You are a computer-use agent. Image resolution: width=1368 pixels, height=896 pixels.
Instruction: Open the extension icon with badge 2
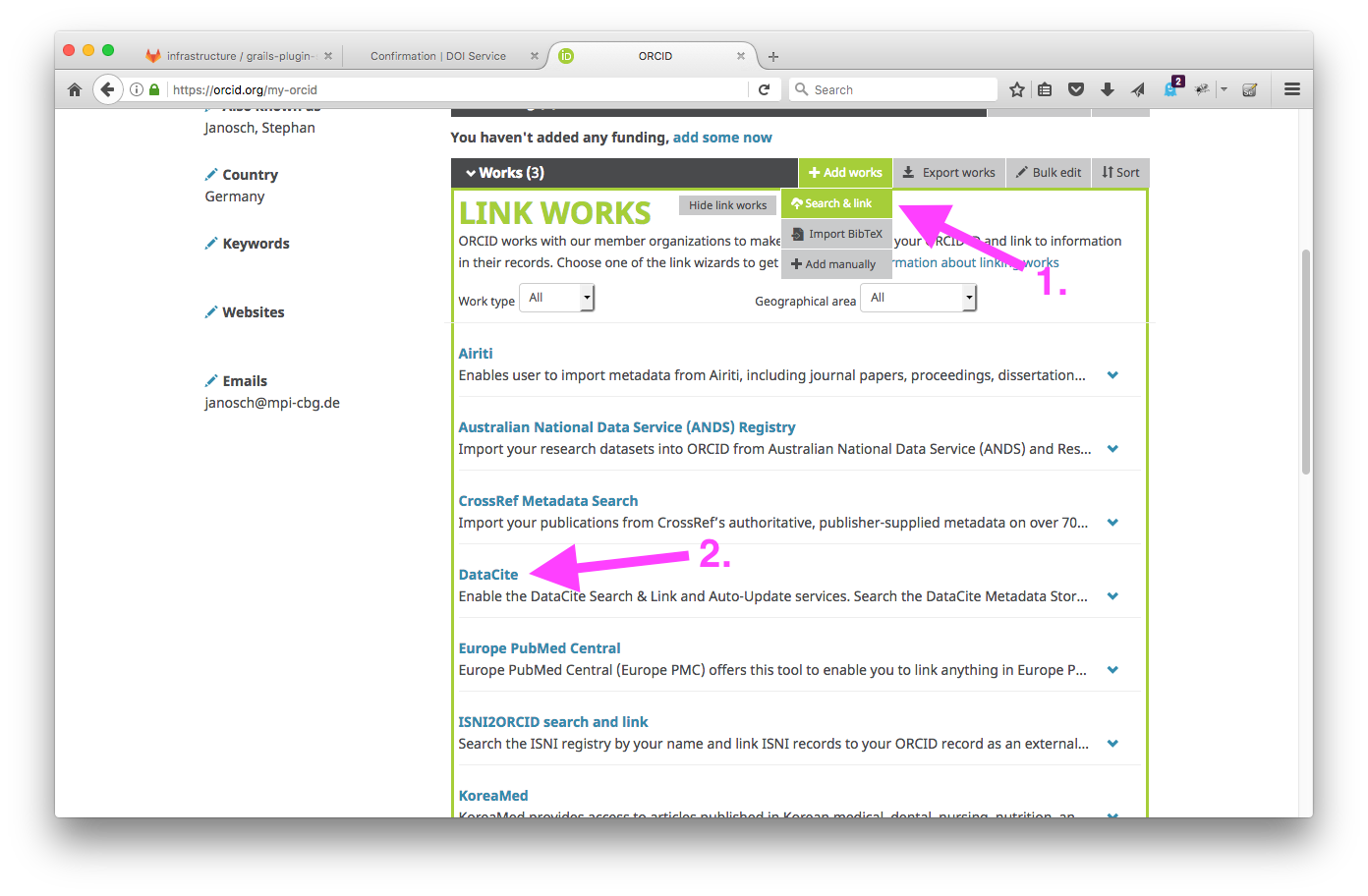pyautogui.click(x=1172, y=87)
